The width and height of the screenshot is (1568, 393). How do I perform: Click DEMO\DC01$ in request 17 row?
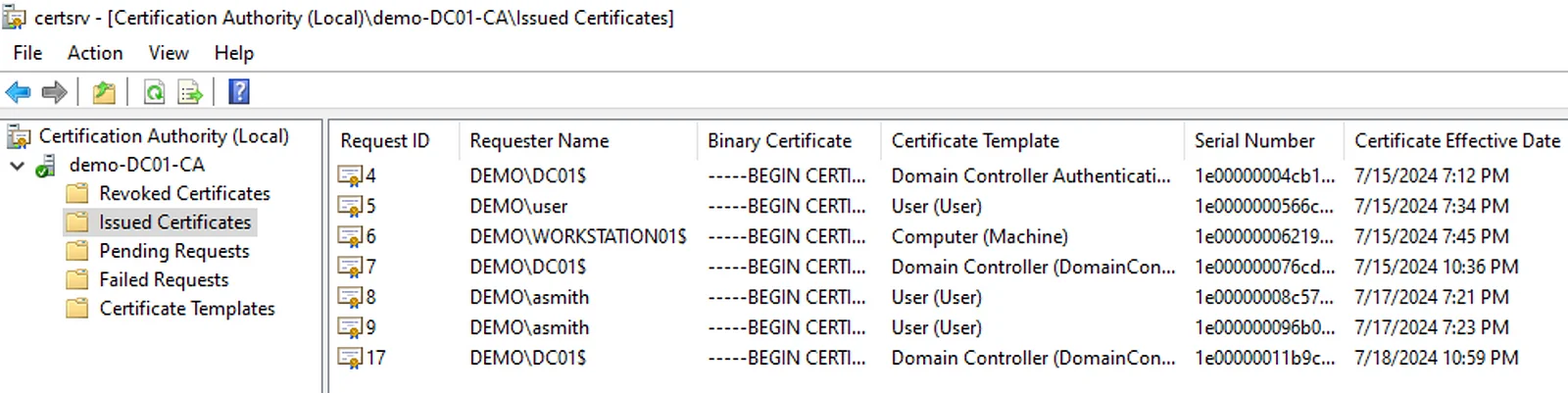528,359
